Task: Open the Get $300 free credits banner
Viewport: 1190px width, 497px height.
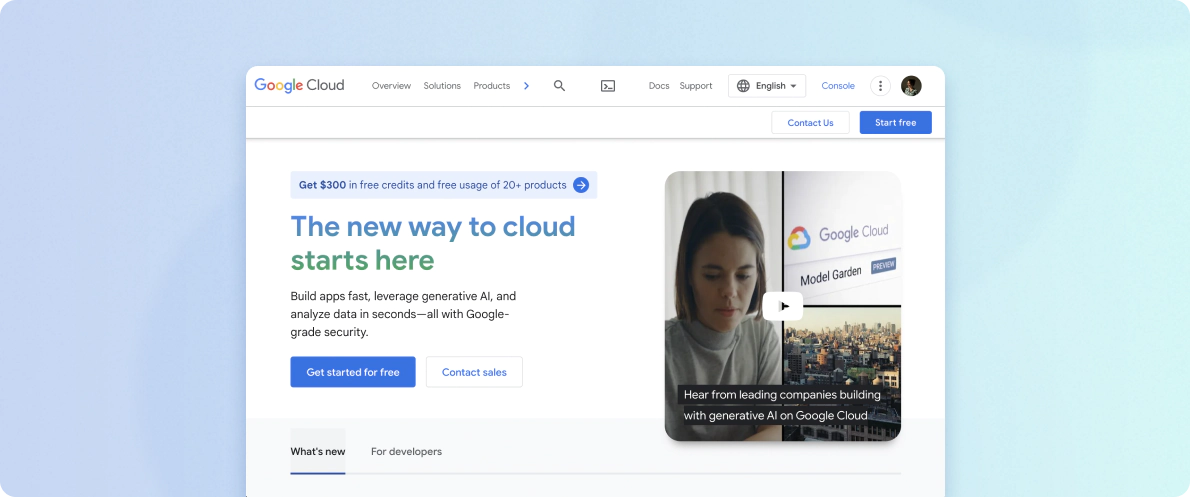Action: click(x=444, y=184)
